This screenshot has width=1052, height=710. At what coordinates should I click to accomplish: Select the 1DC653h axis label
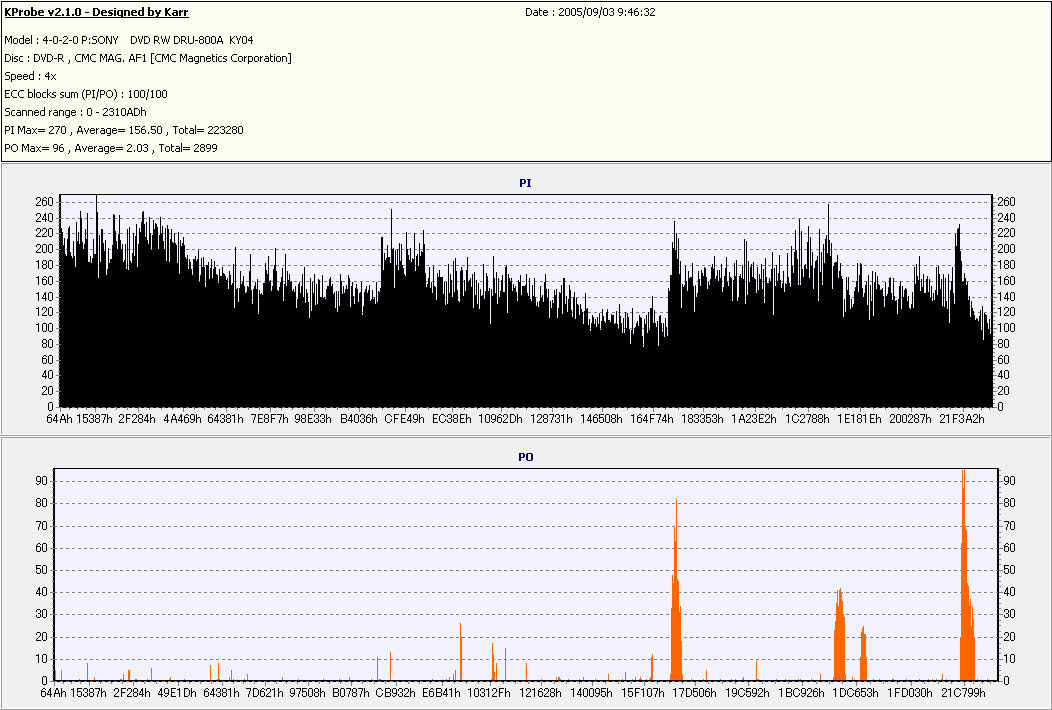855,693
